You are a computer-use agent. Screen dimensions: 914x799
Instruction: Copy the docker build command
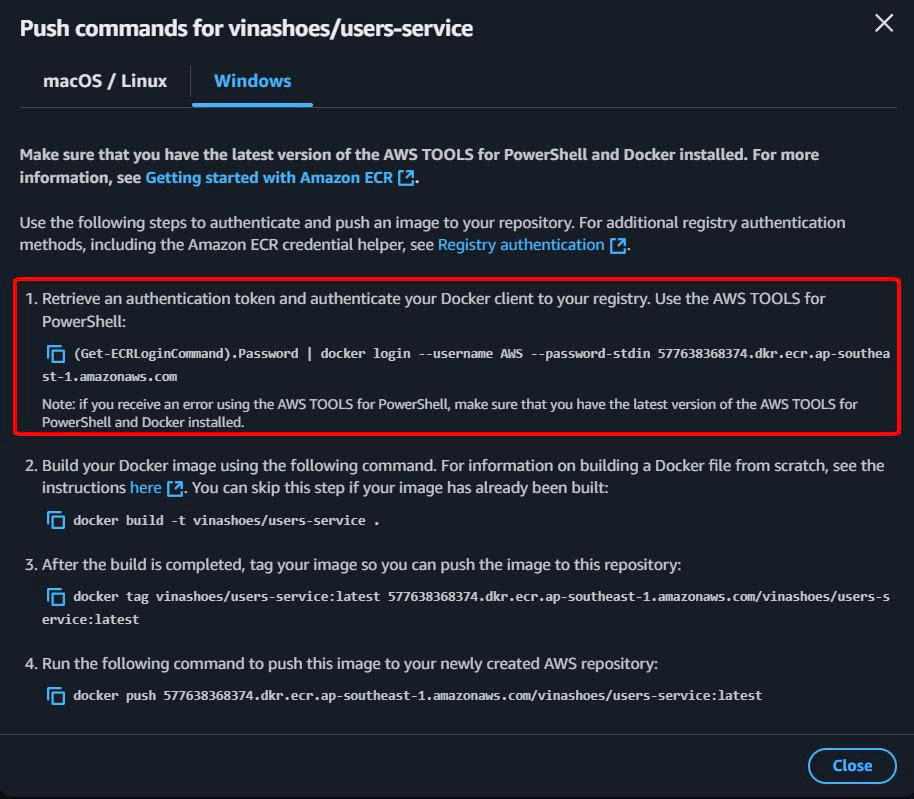56,520
